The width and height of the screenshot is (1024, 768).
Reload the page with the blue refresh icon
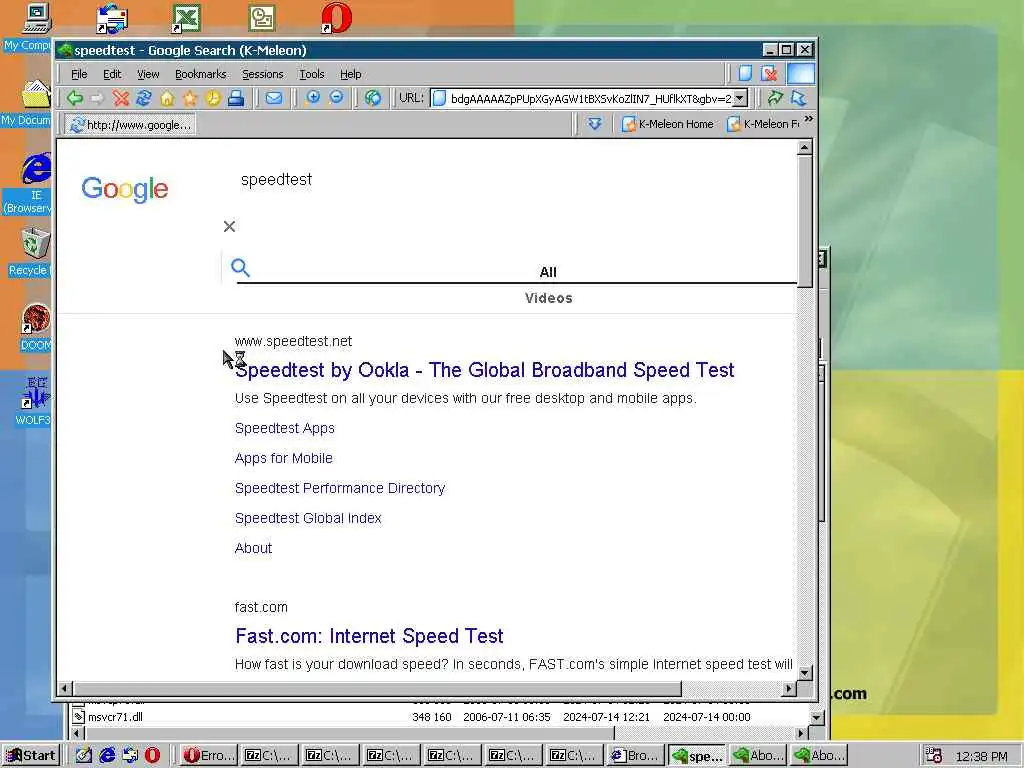[x=144, y=99]
